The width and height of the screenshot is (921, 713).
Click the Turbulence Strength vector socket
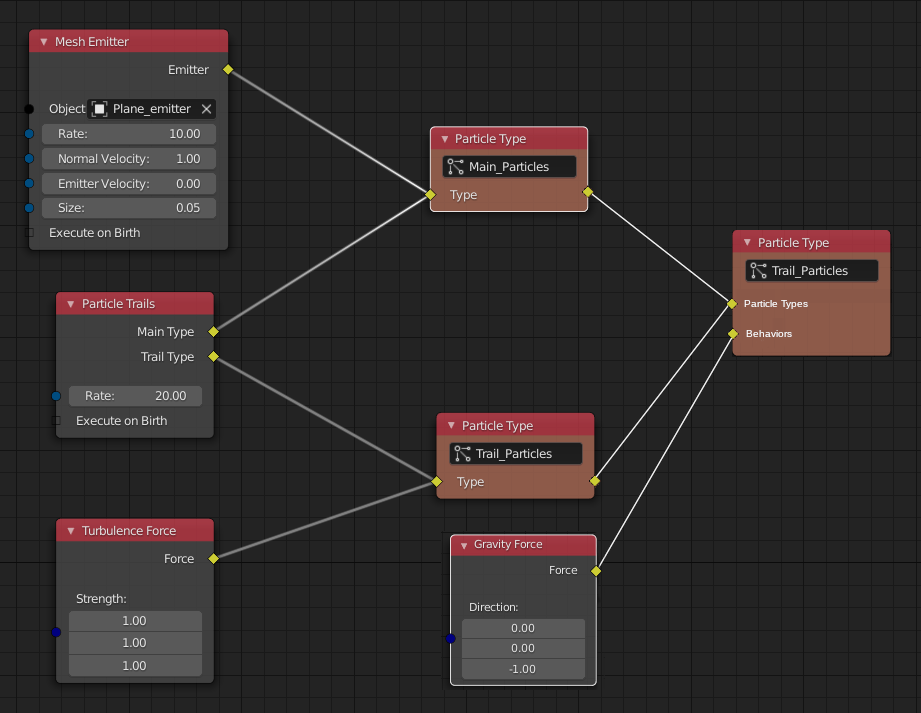tap(56, 632)
